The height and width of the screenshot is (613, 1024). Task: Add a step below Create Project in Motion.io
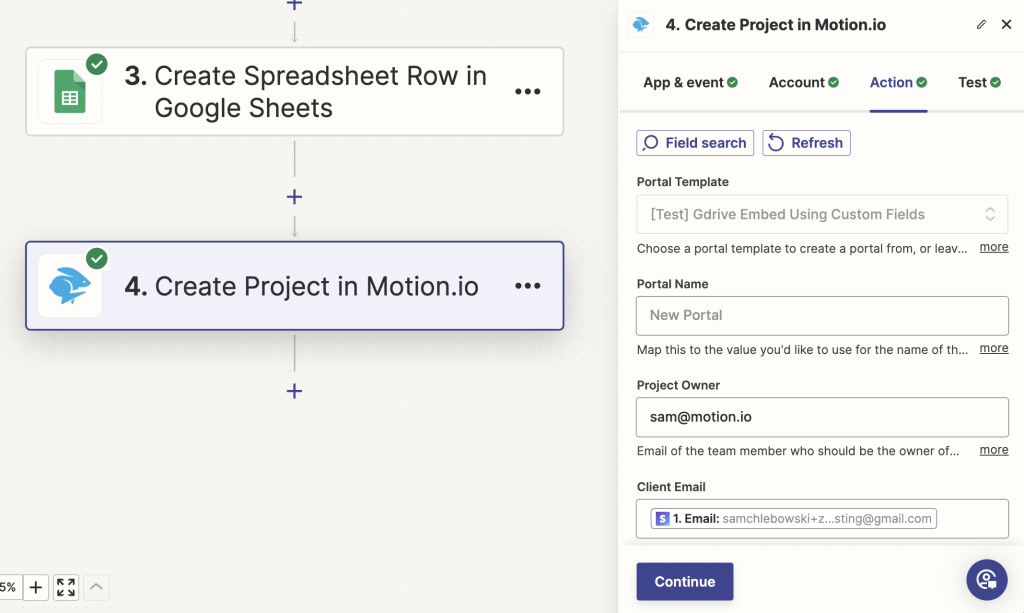(294, 391)
